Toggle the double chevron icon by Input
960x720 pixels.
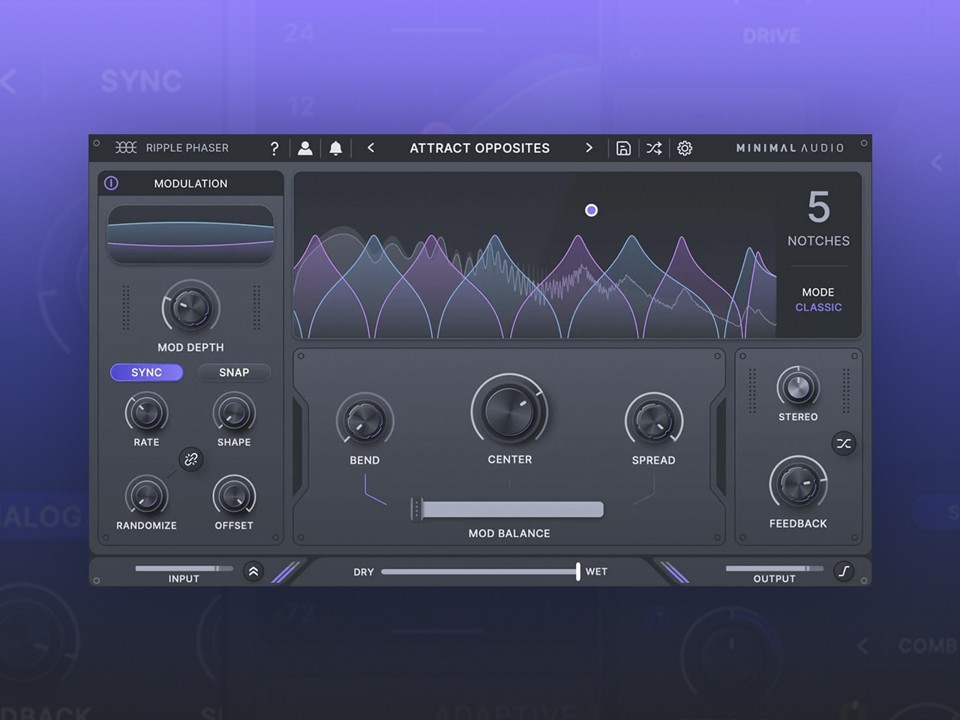click(253, 572)
